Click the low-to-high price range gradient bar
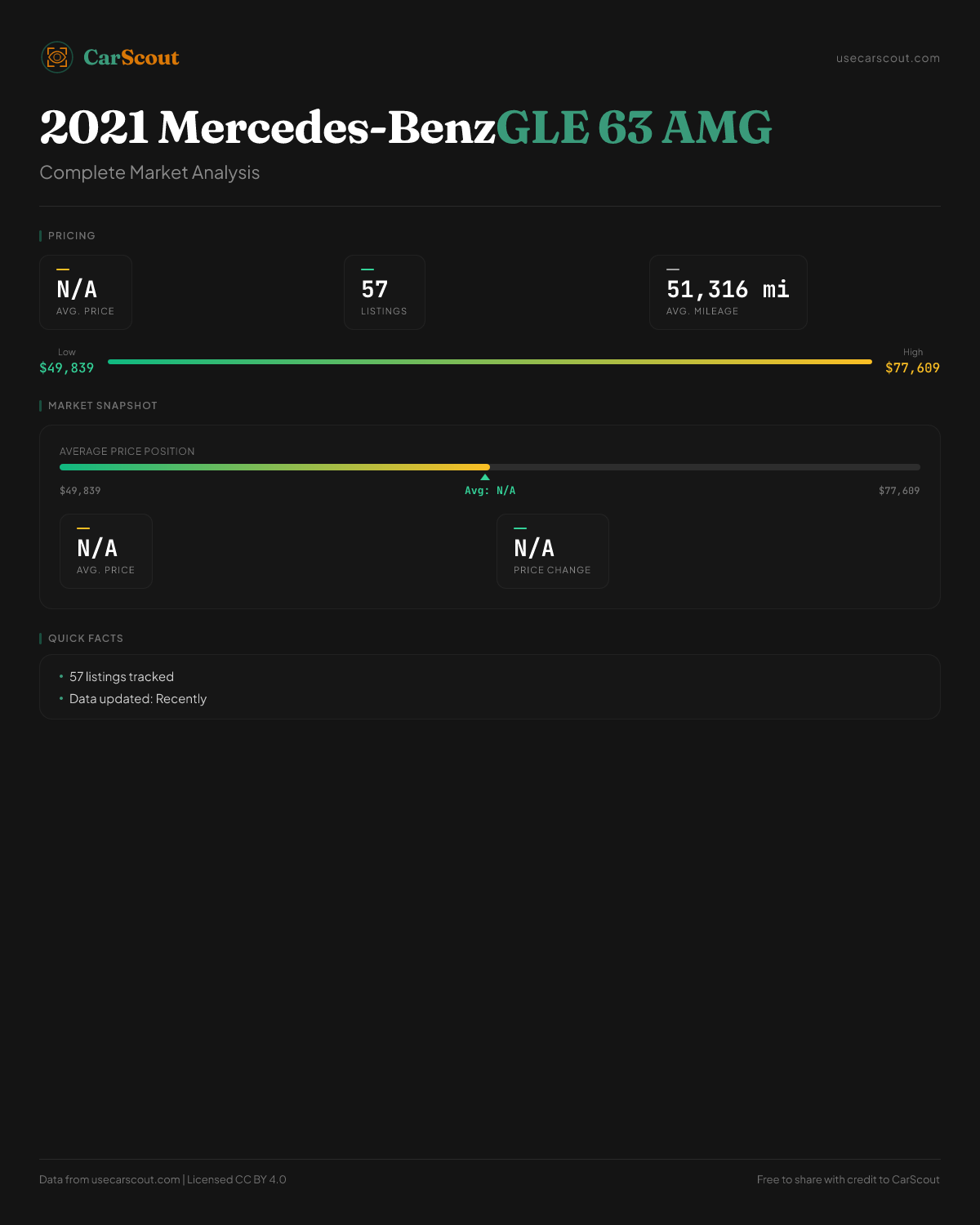 (490, 362)
